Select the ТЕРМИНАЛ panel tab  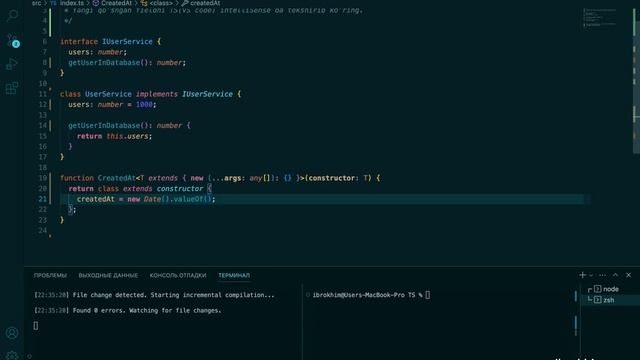[x=234, y=276]
